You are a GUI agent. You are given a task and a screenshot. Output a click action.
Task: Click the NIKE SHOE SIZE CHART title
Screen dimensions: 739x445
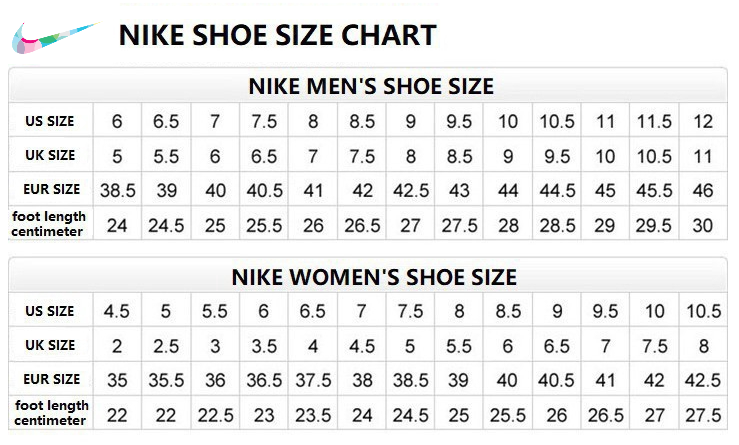click(x=278, y=35)
